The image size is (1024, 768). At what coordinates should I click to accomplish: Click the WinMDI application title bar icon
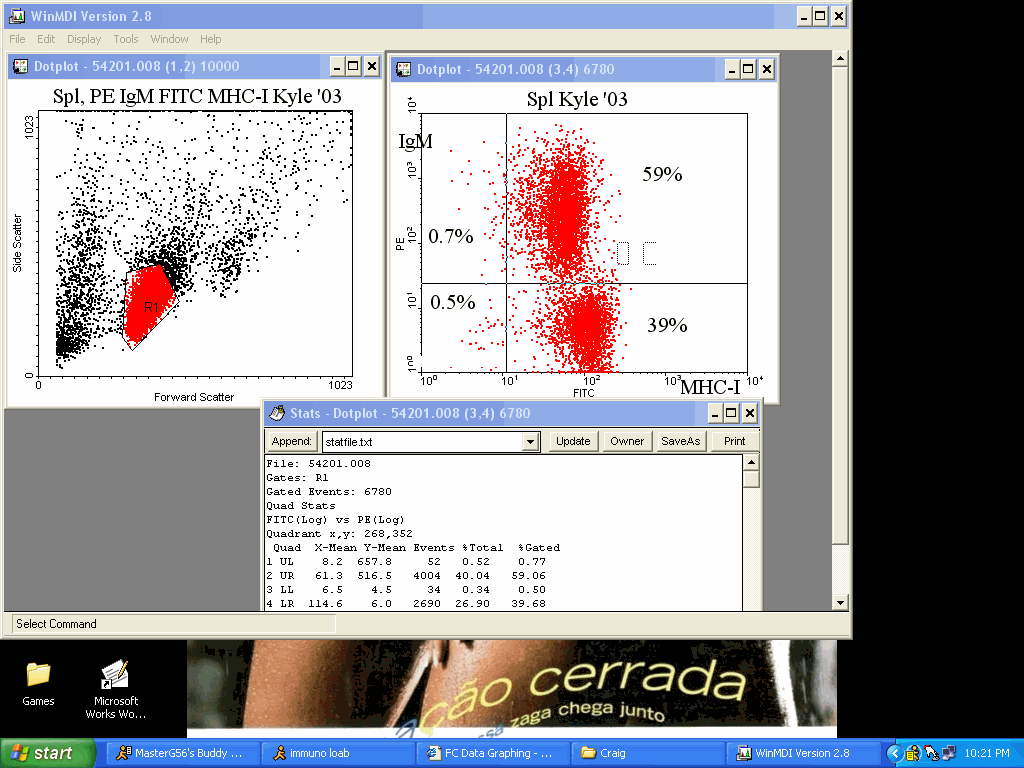[16, 16]
